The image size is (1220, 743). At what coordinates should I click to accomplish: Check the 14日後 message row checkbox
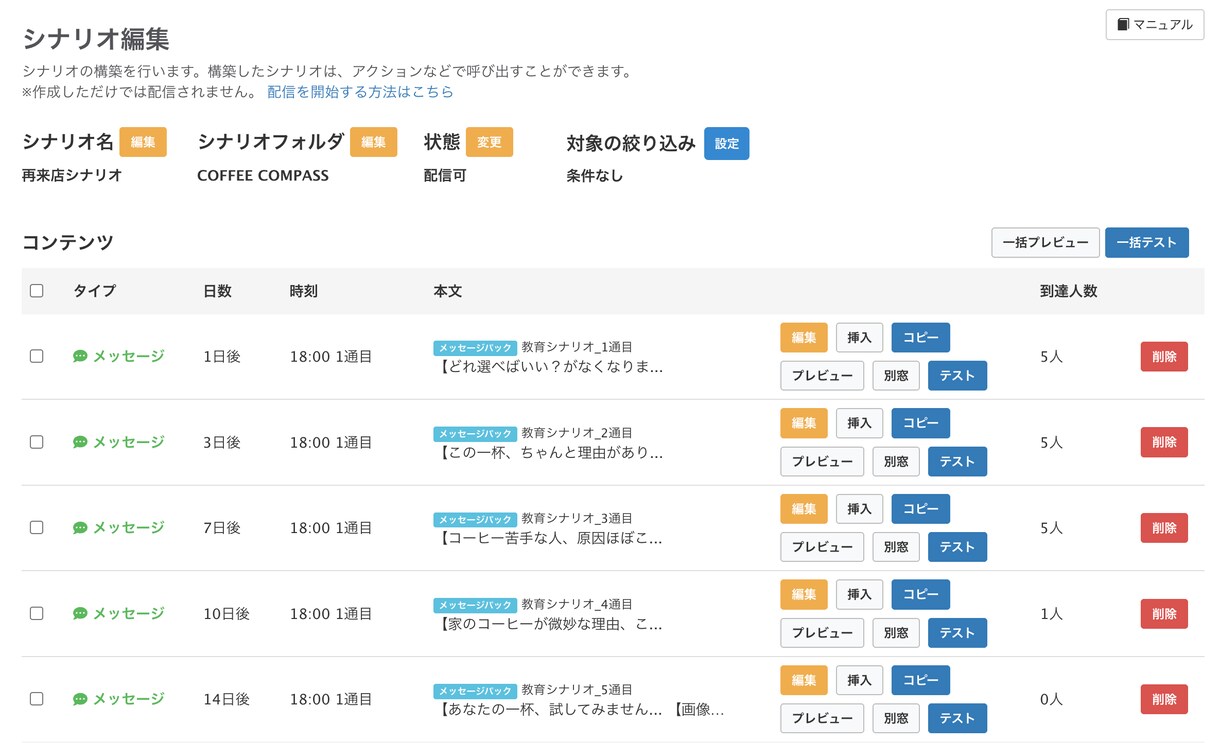37,699
